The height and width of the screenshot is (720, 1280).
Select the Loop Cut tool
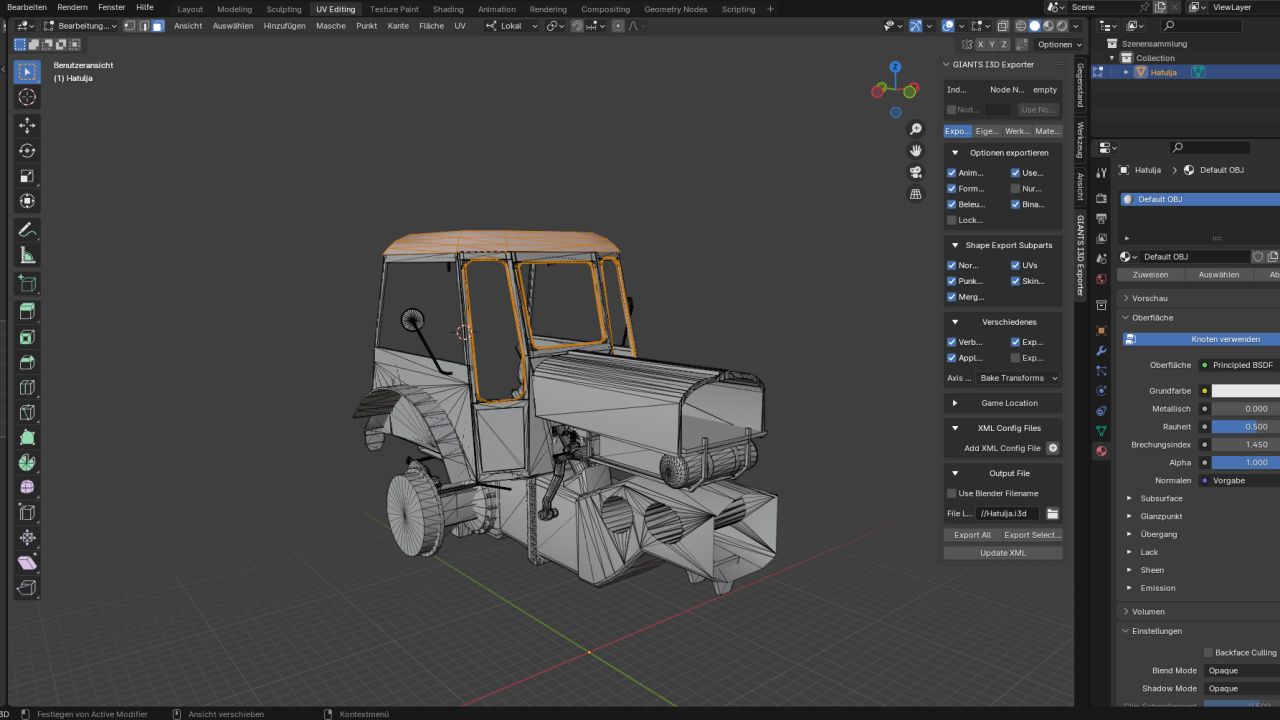(x=27, y=387)
